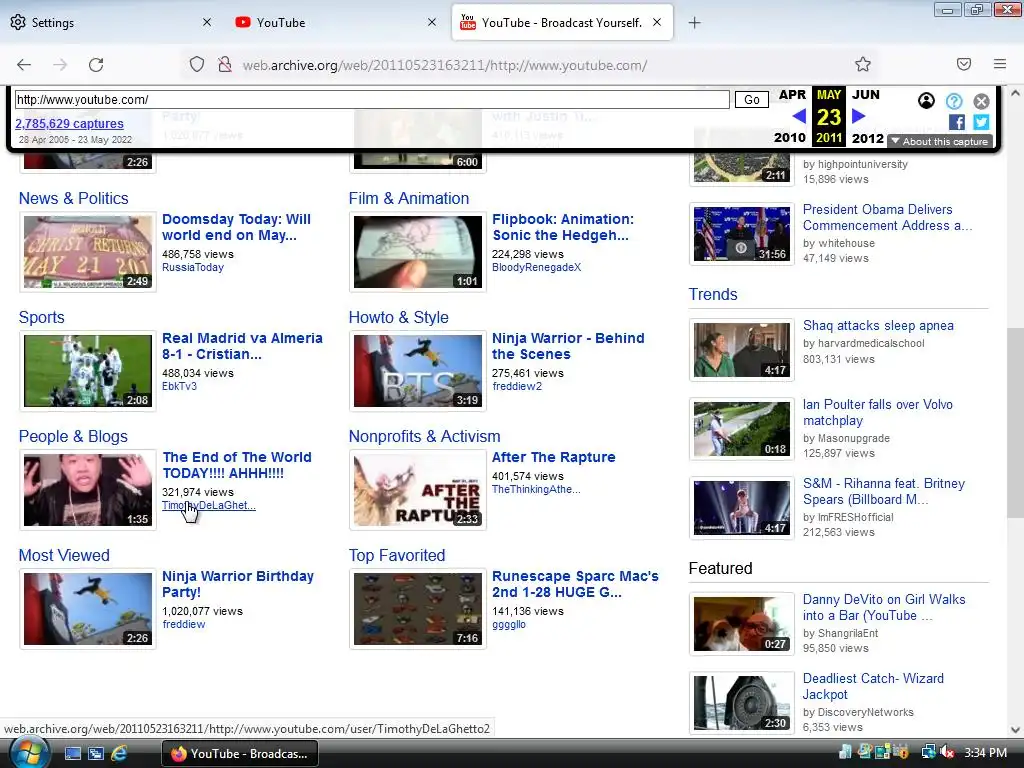This screenshot has width=1024, height=768.
Task: Open the Firefox hamburger menu
Action: [x=1000, y=64]
